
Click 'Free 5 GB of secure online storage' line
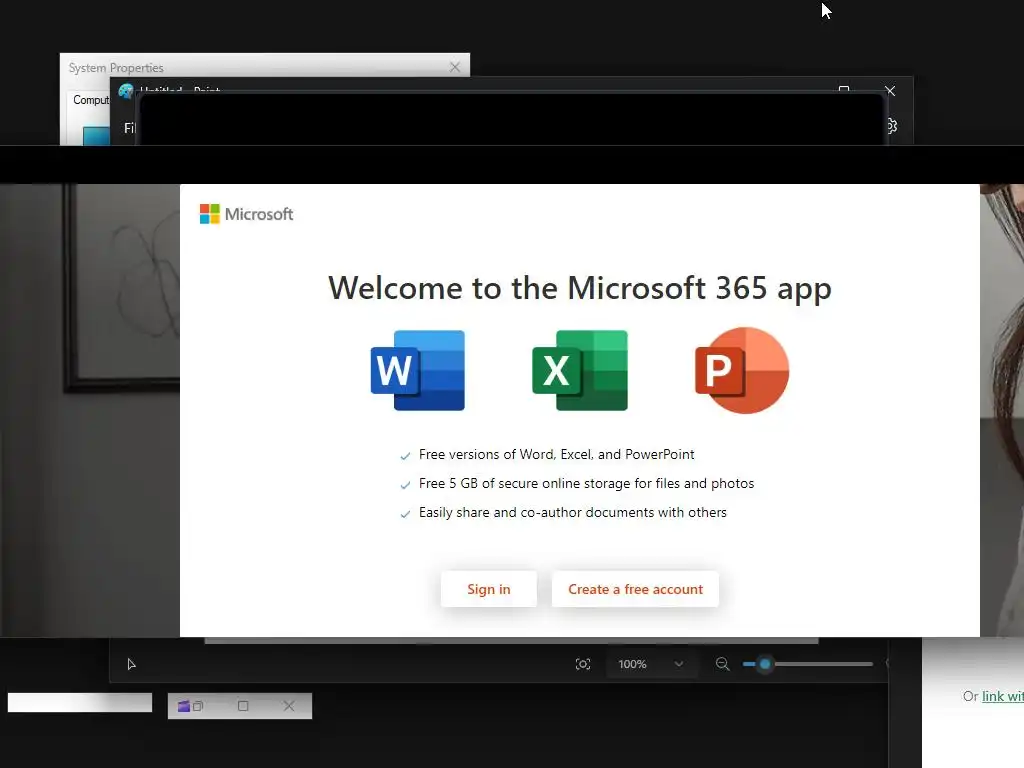click(x=586, y=483)
